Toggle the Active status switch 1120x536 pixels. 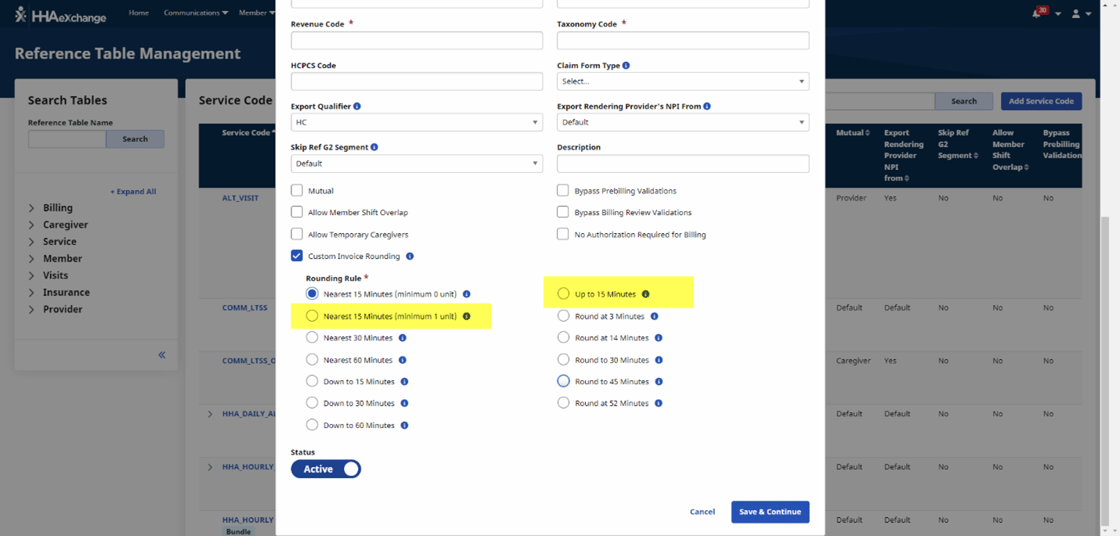tap(326, 469)
